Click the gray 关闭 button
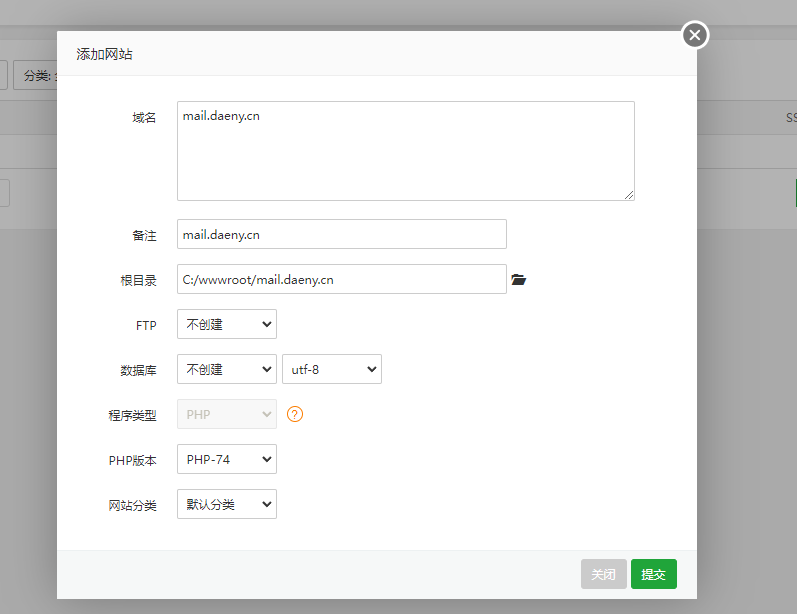This screenshot has width=797, height=614. (x=603, y=574)
